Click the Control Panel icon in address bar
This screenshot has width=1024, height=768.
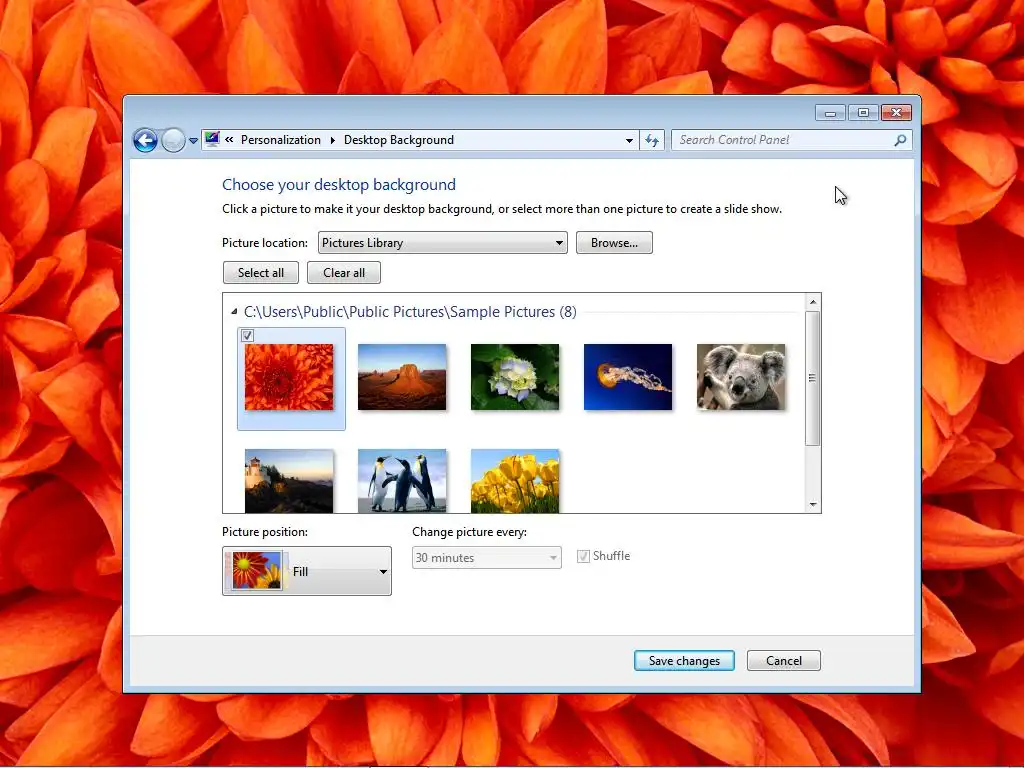(x=212, y=139)
